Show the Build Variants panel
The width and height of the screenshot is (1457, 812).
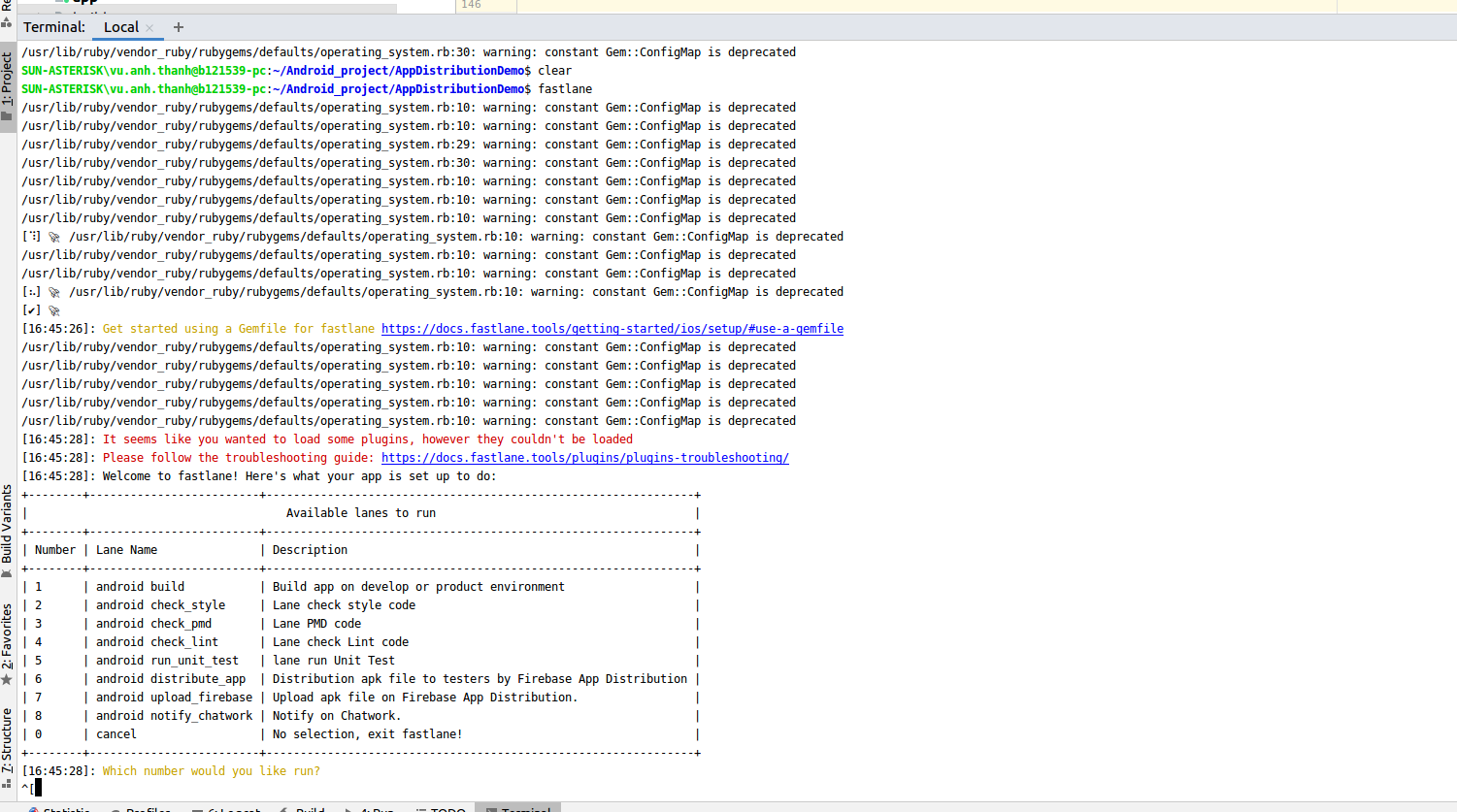(x=8, y=531)
